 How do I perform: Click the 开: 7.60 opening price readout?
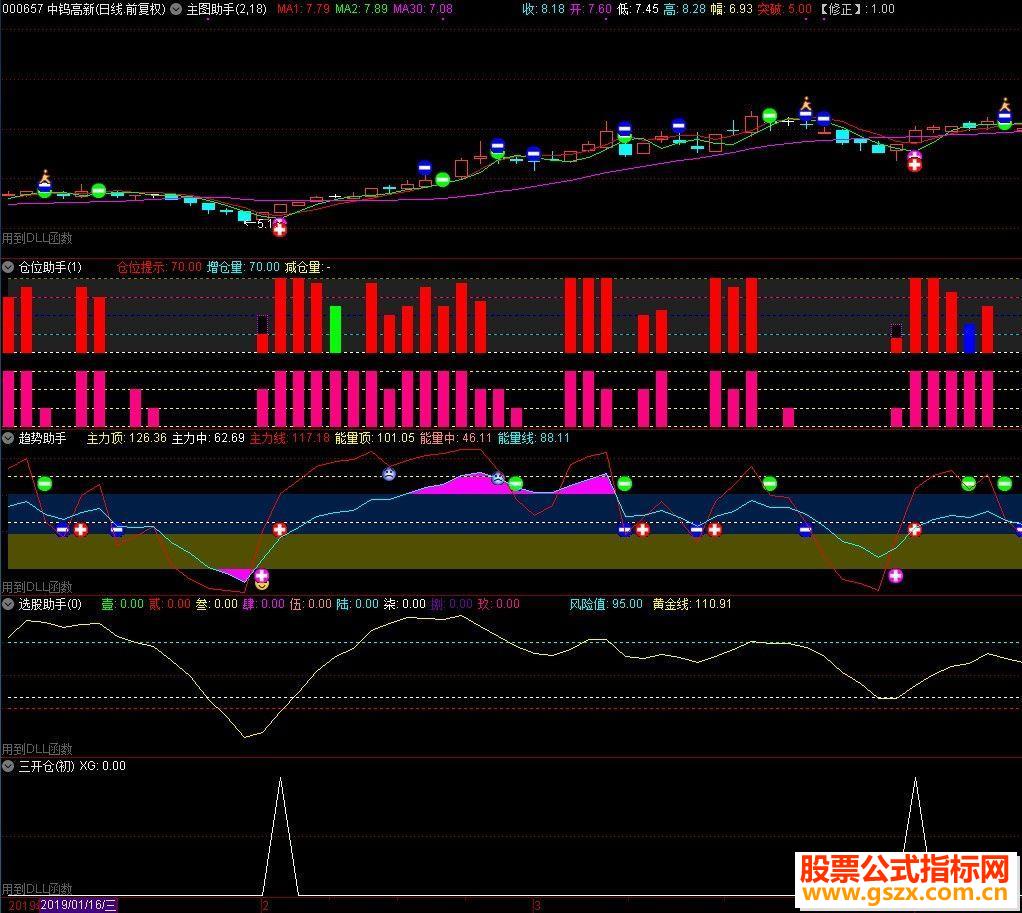(x=591, y=9)
